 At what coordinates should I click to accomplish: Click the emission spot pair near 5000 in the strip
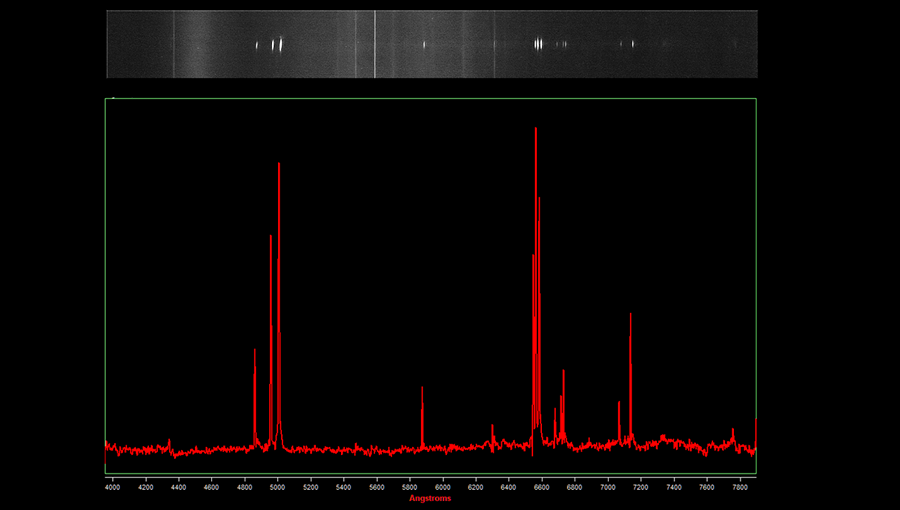point(279,44)
